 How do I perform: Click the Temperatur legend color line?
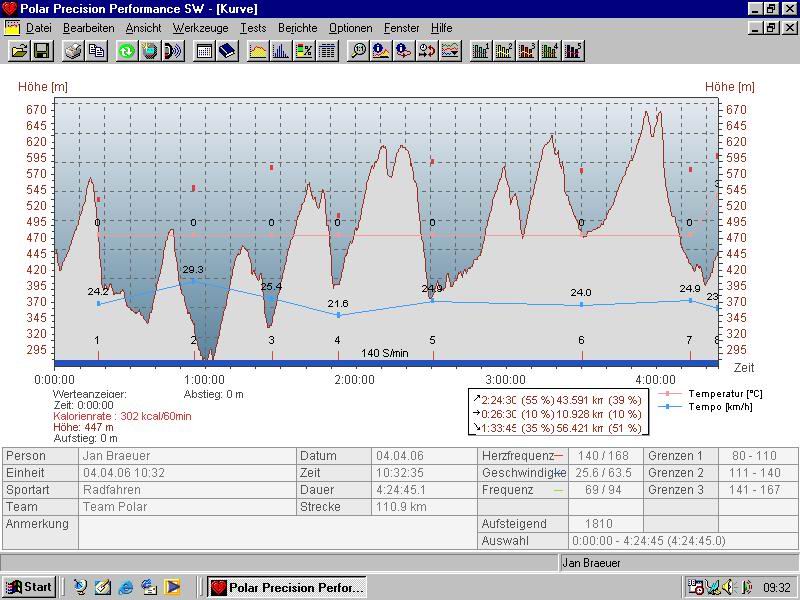point(668,394)
